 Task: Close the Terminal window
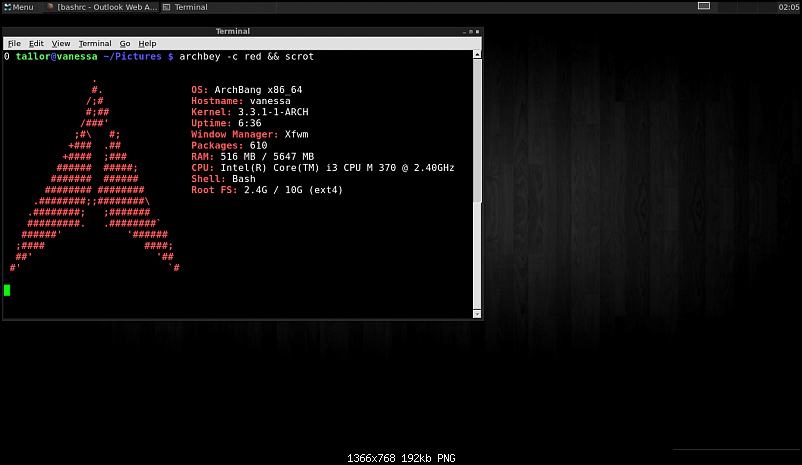[x=478, y=32]
